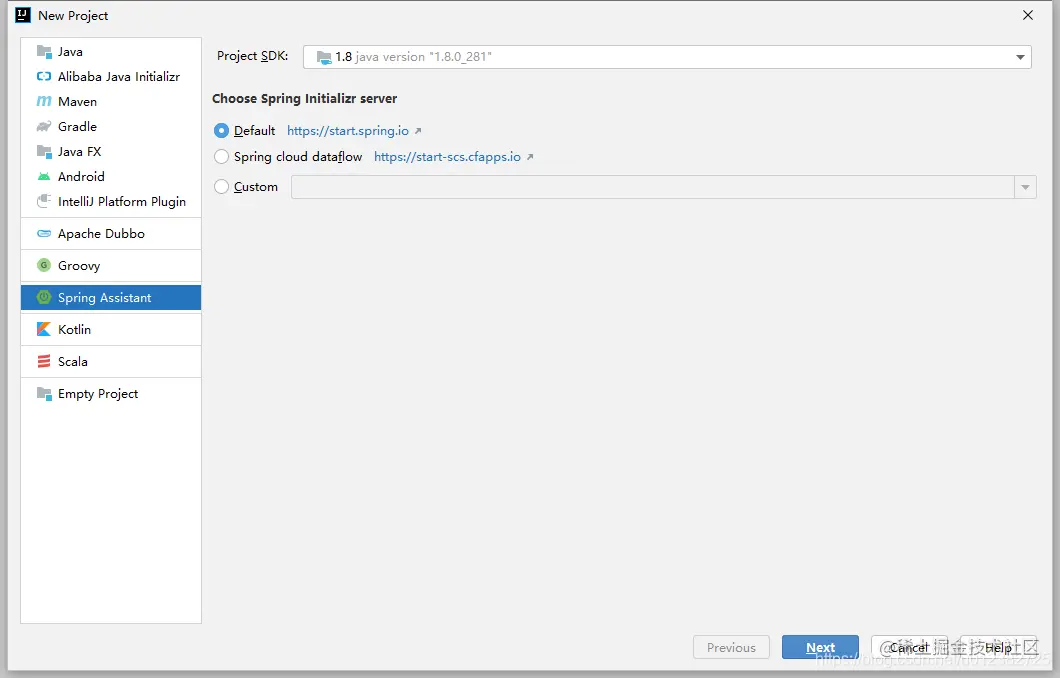The image size is (1060, 678).
Task: Click the Apache Dubbo icon
Action: point(44,233)
